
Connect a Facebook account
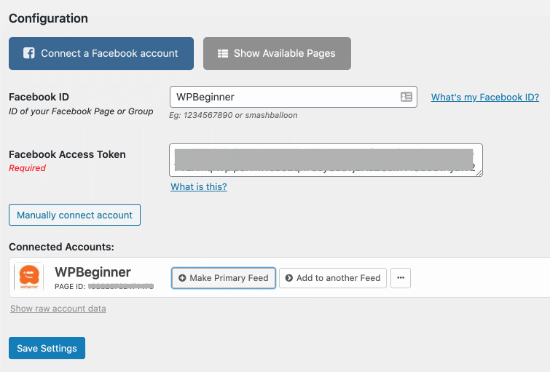tap(101, 53)
